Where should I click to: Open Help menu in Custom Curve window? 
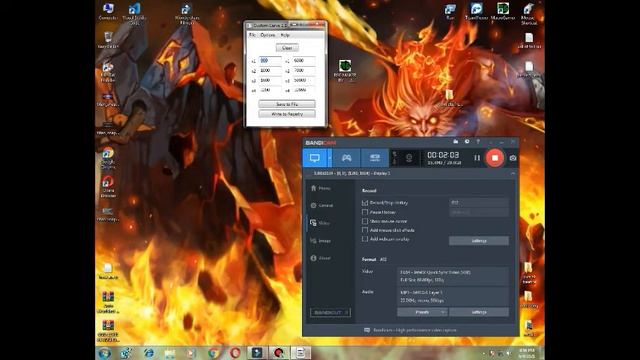tap(285, 36)
